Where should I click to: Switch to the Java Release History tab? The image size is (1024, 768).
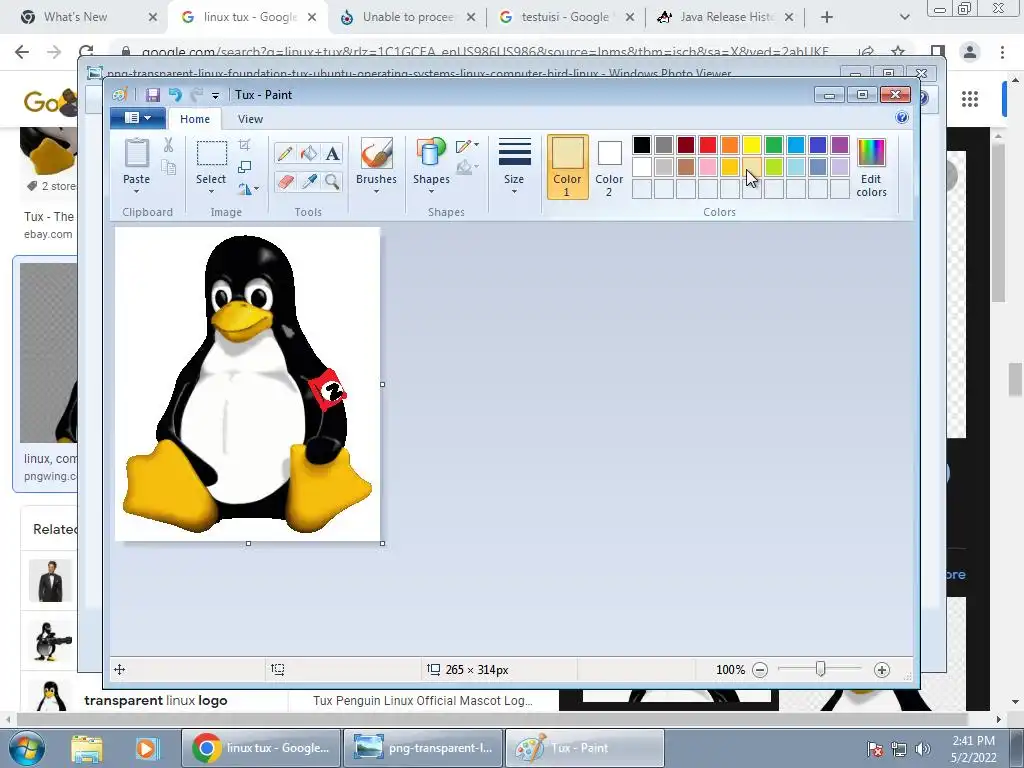click(725, 17)
